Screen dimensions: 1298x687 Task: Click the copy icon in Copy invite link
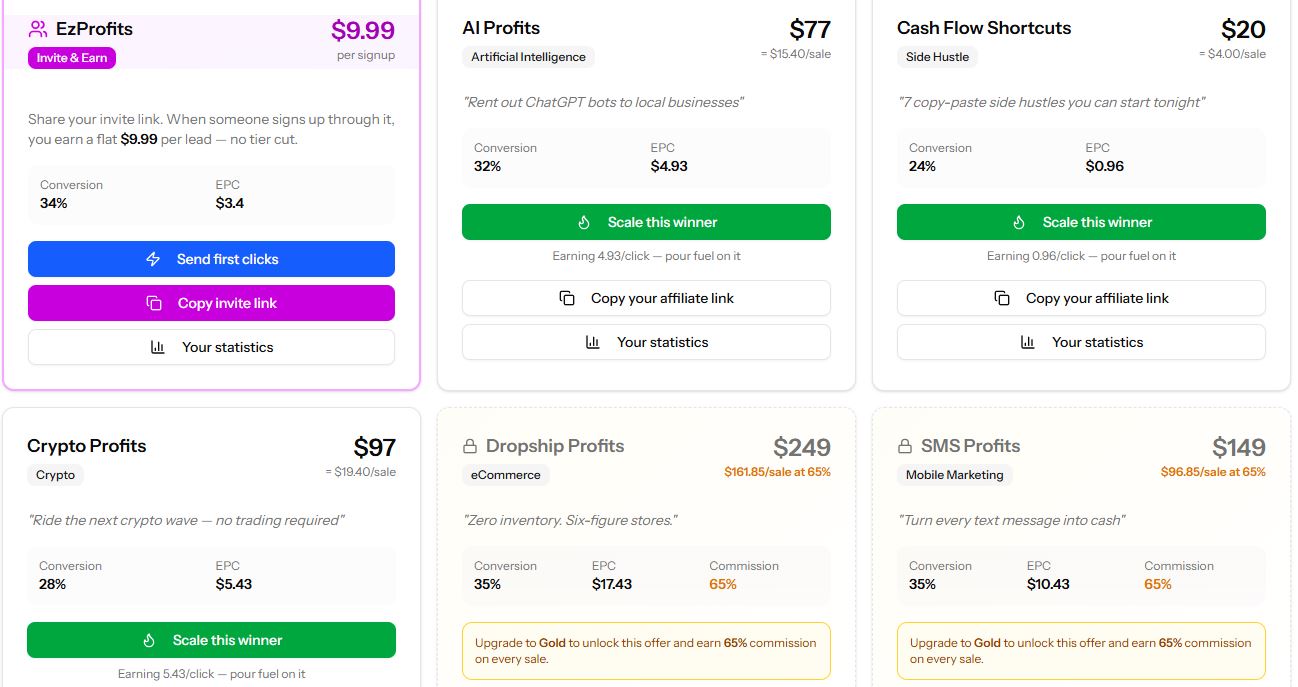coord(155,302)
